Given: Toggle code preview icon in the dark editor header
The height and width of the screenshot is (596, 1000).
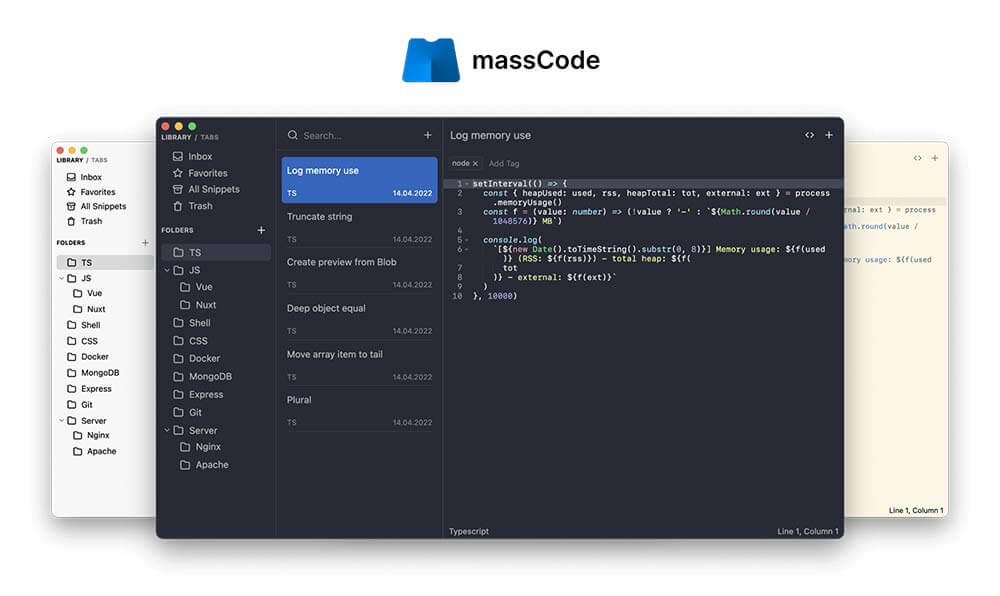Looking at the screenshot, I should click(809, 135).
